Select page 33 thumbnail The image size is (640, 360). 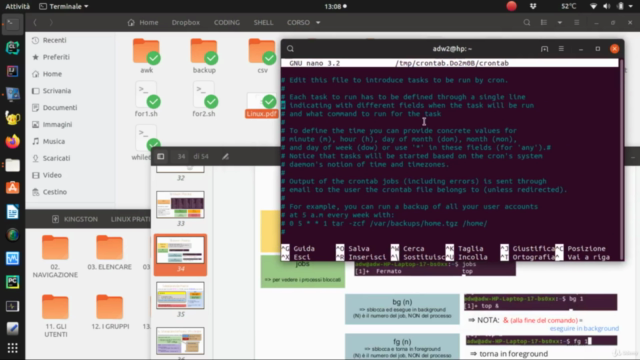[180, 205]
